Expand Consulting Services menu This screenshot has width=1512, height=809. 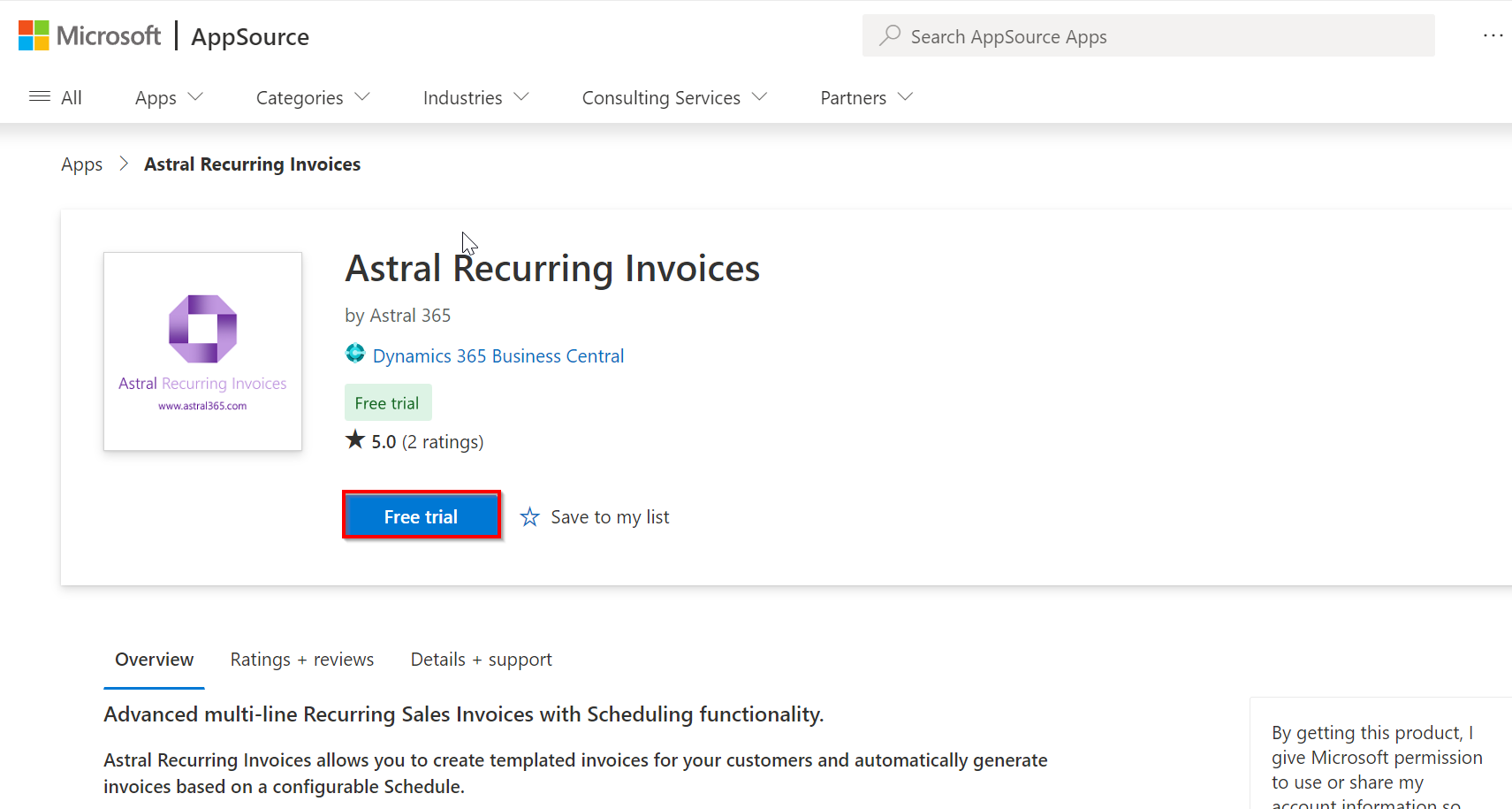(x=673, y=97)
